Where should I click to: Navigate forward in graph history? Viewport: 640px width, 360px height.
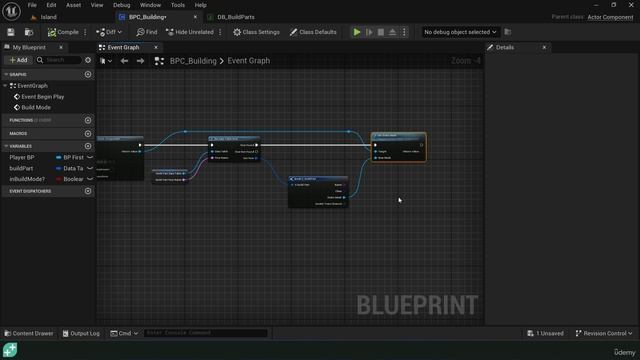(x=140, y=61)
